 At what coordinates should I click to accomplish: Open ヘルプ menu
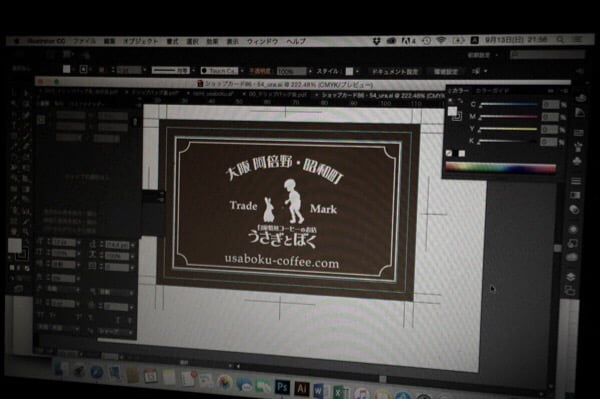pyautogui.click(x=296, y=41)
